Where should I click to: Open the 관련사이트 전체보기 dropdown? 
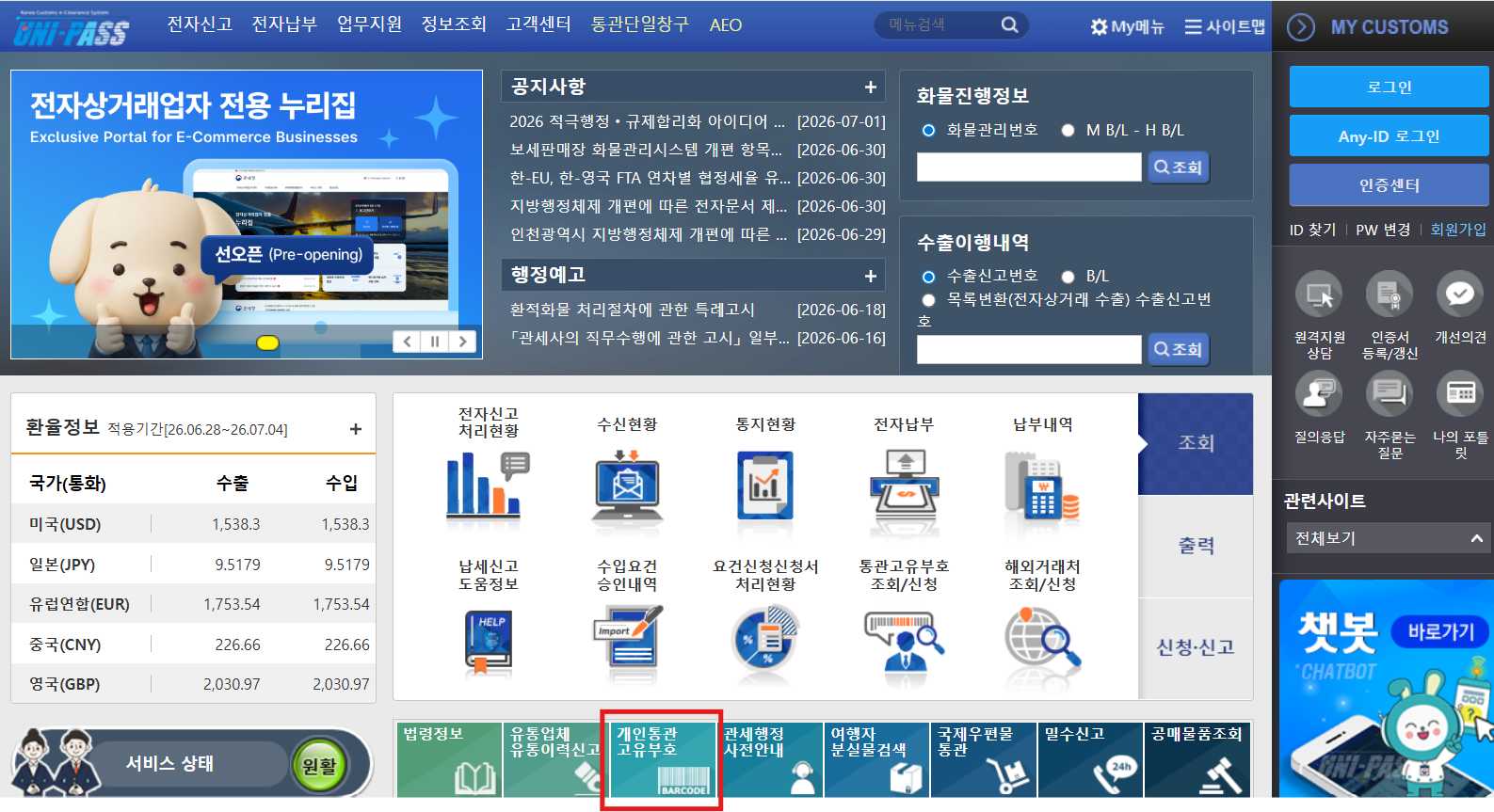pyautogui.click(x=1388, y=538)
